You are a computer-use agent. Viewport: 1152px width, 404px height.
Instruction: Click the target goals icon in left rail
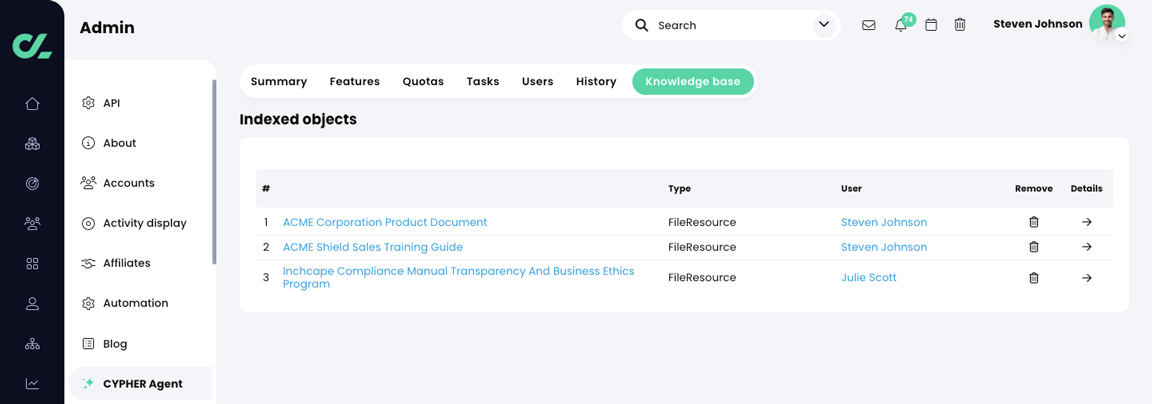[32, 184]
